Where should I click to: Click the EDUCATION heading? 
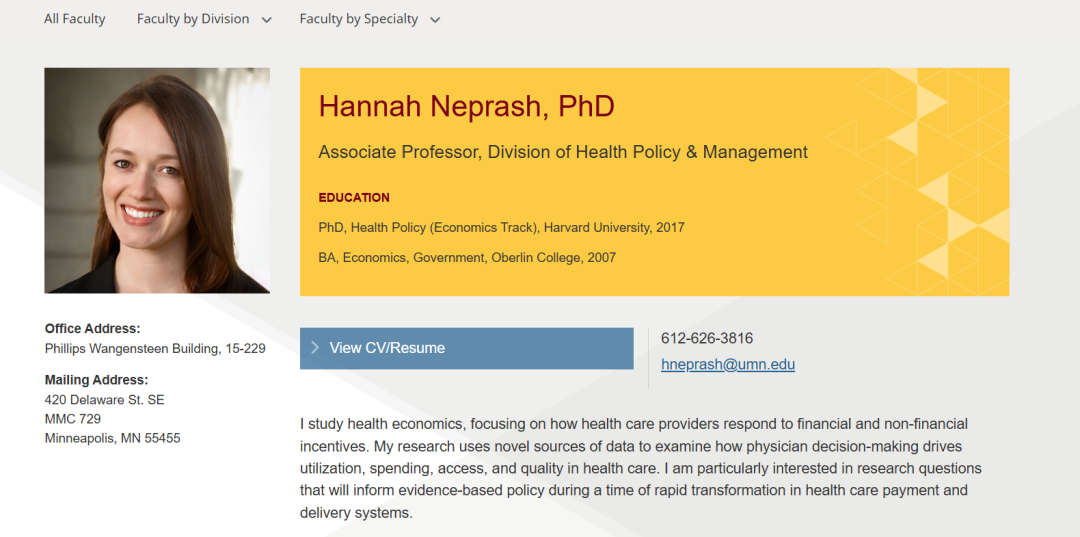pos(354,198)
